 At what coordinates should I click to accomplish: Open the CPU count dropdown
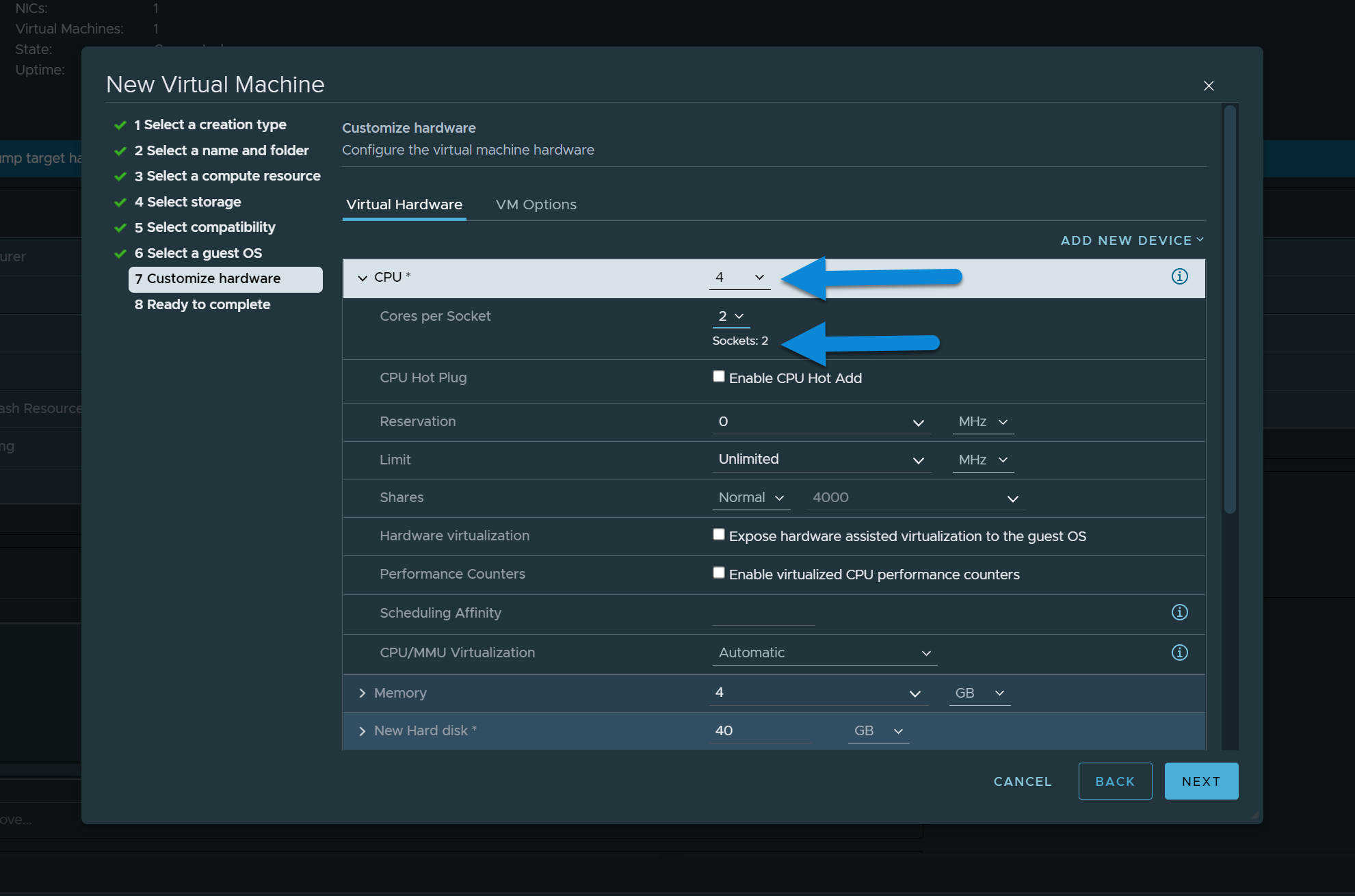[x=739, y=277]
